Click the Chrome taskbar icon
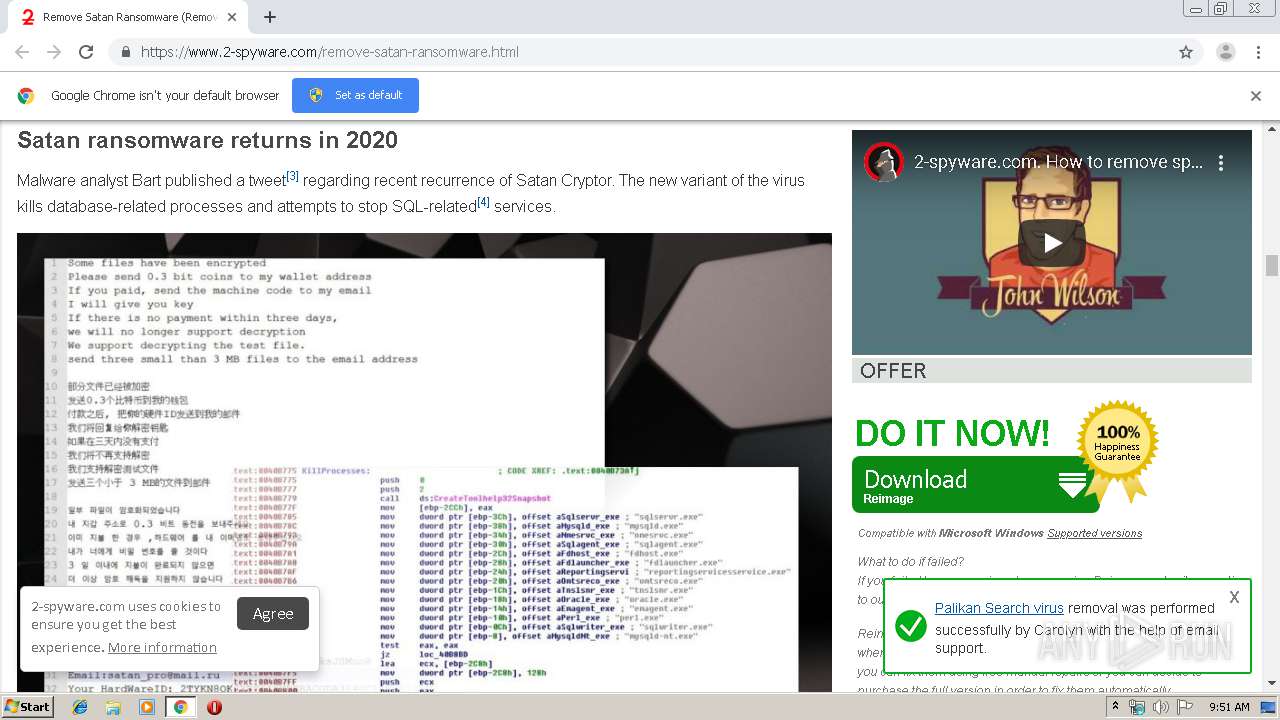1280x720 pixels. [180, 707]
